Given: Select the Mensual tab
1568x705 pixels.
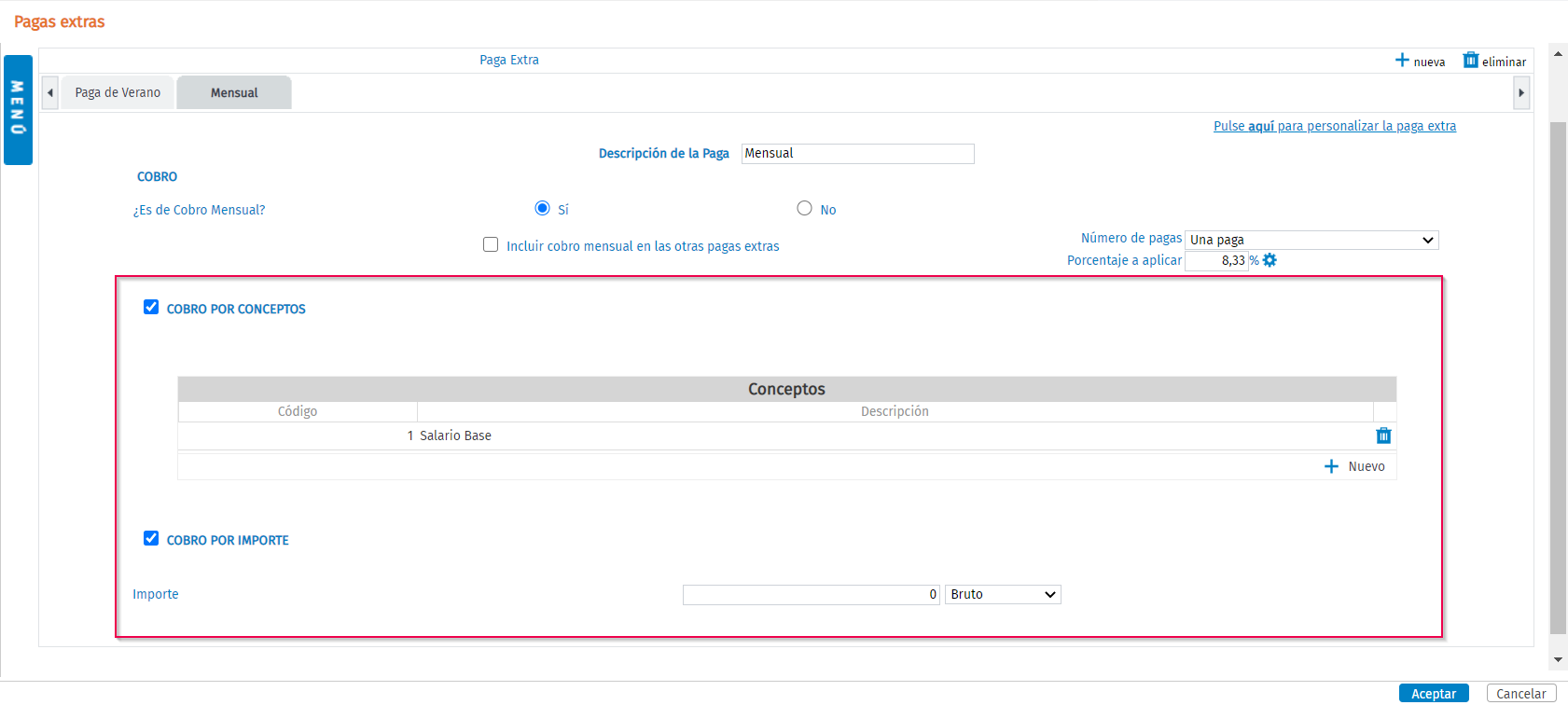Looking at the screenshot, I should (x=234, y=92).
